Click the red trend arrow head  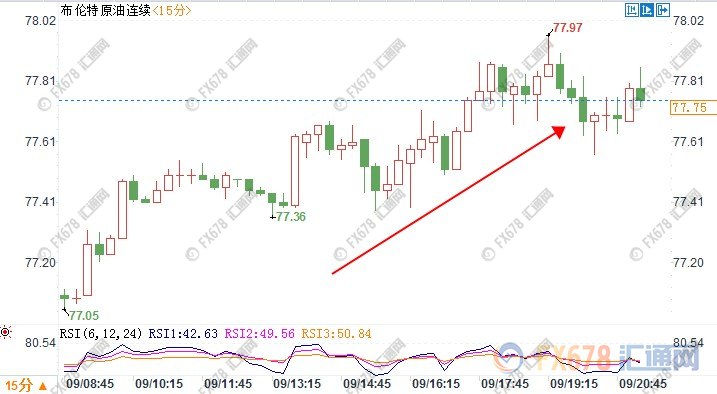coord(559,132)
